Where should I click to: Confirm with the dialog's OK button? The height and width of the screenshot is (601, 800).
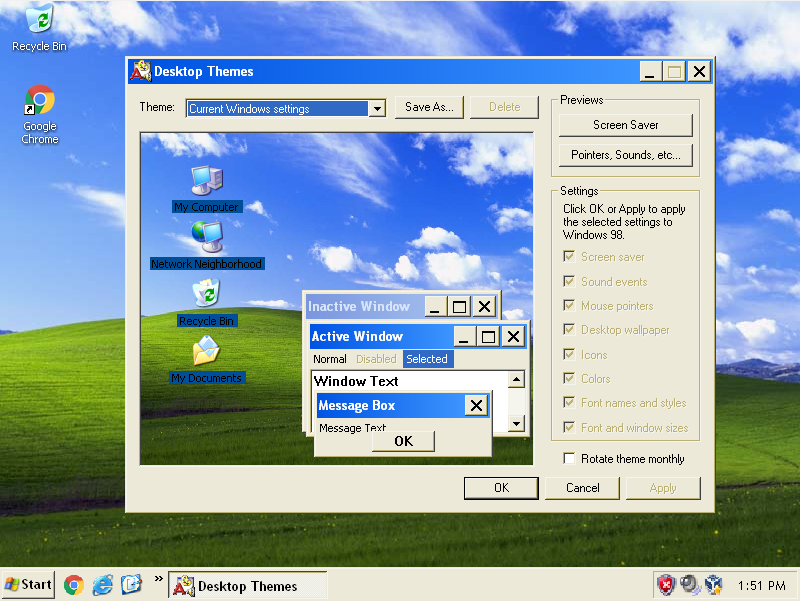click(x=501, y=488)
